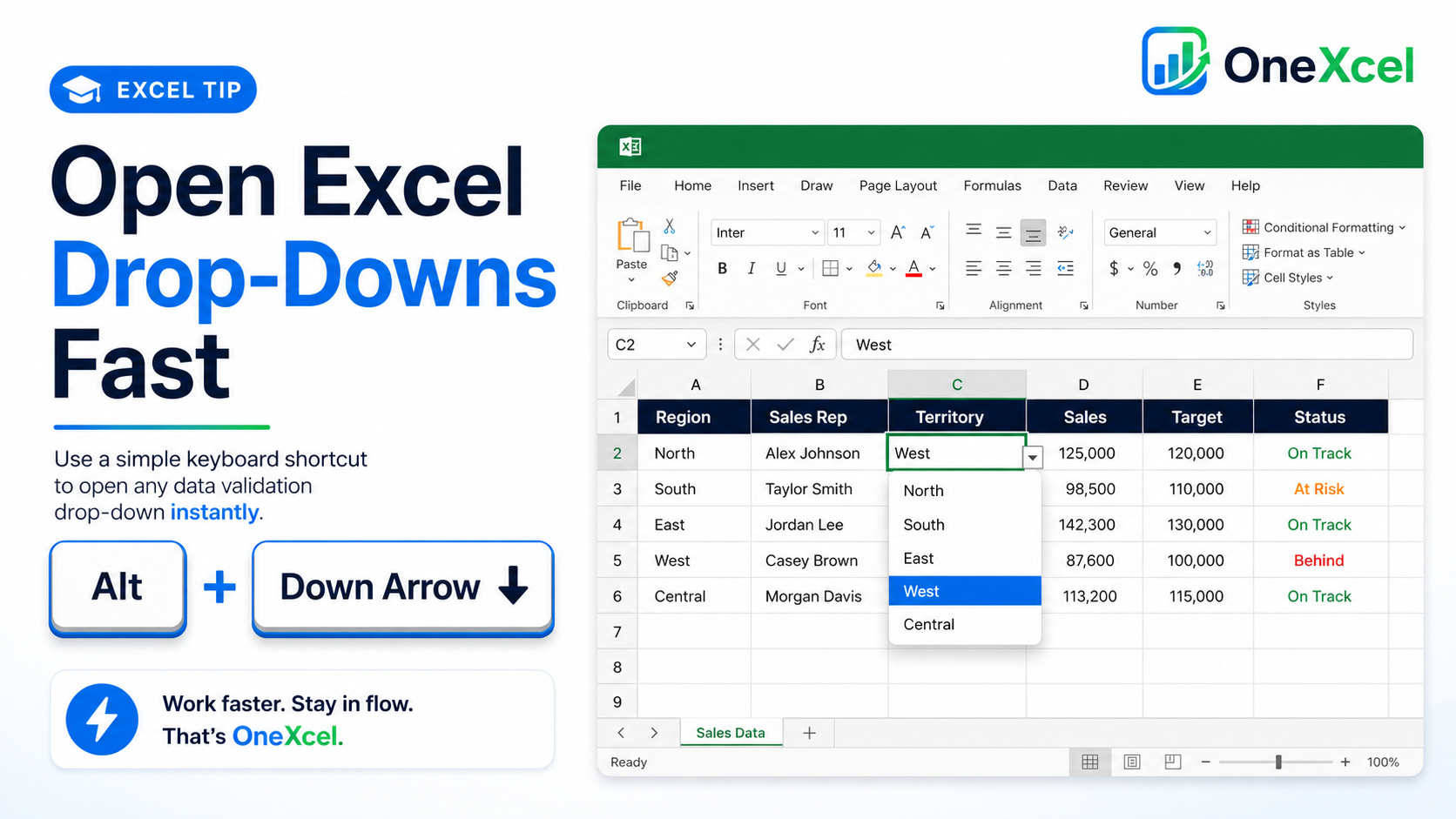Choose South from the drop-down list

tap(965, 525)
